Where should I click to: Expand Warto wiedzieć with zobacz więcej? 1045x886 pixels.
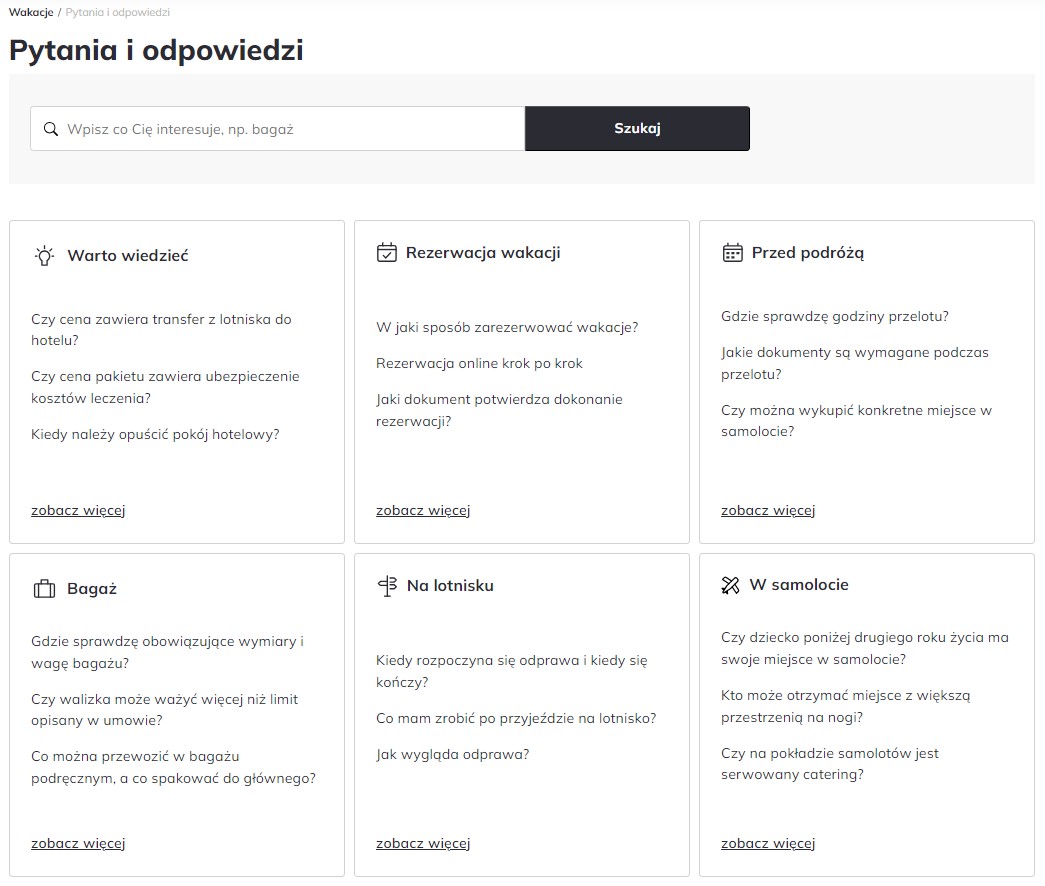coord(78,510)
